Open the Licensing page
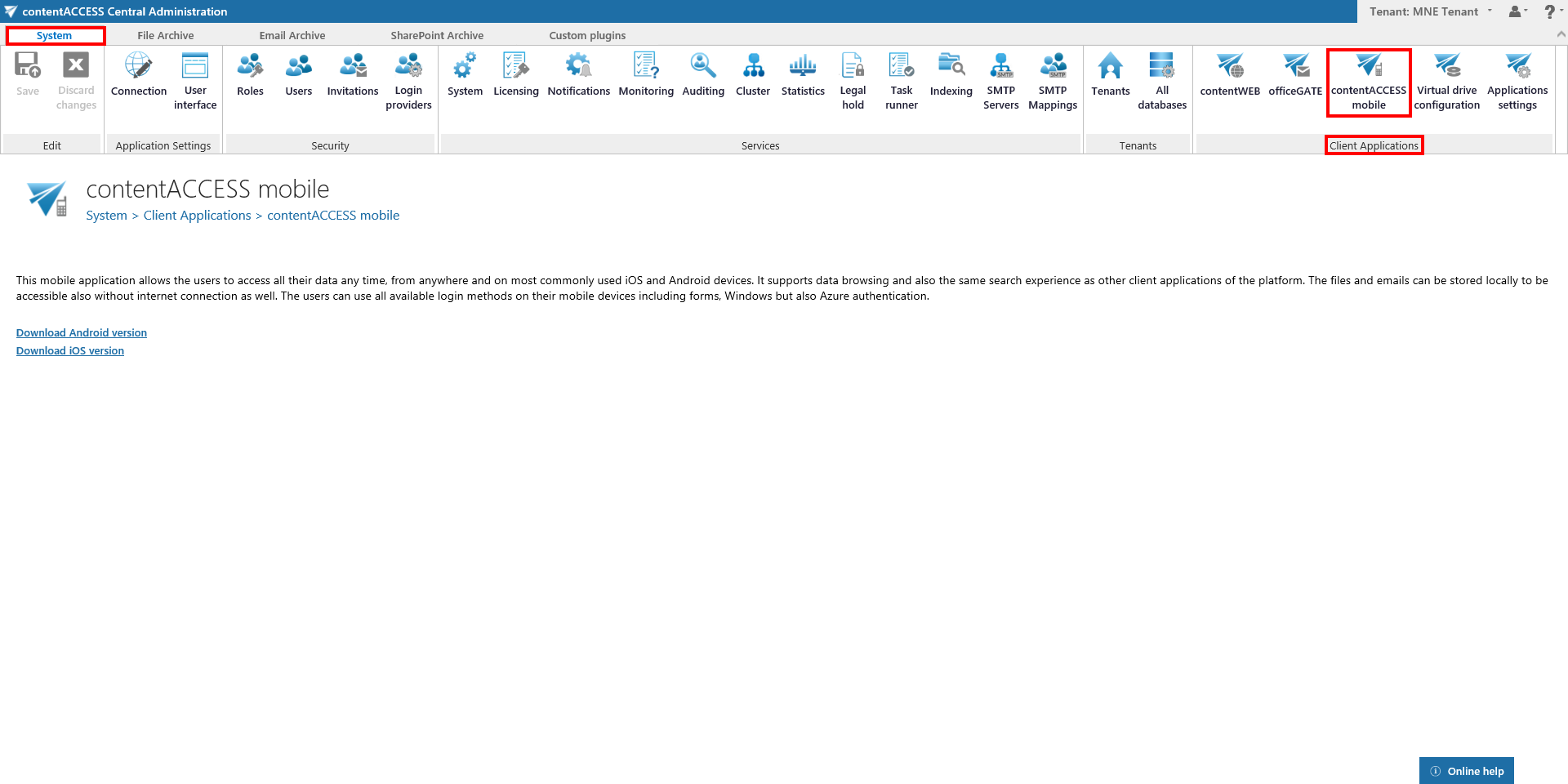Image resolution: width=1568 pixels, height=784 pixels. pyautogui.click(x=516, y=75)
